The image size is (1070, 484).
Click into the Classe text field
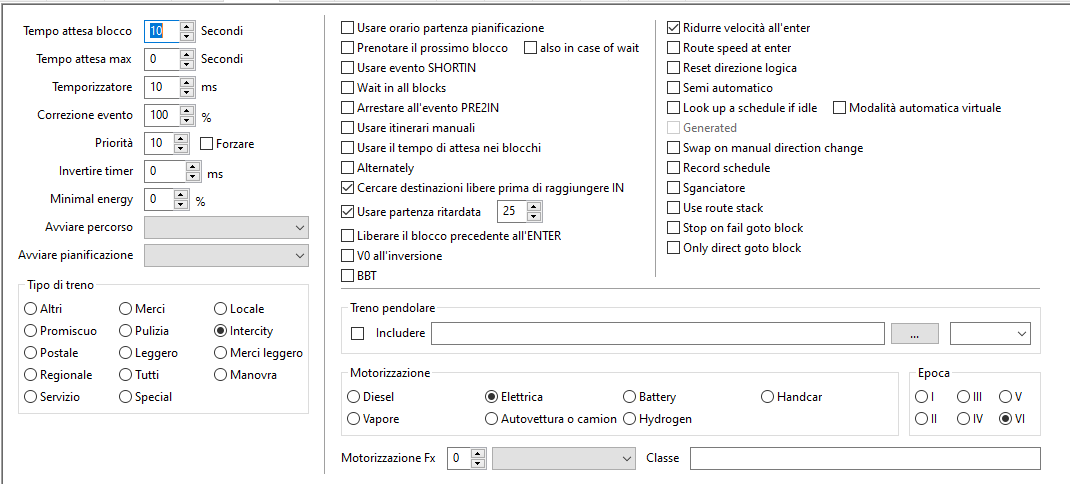[865, 458]
